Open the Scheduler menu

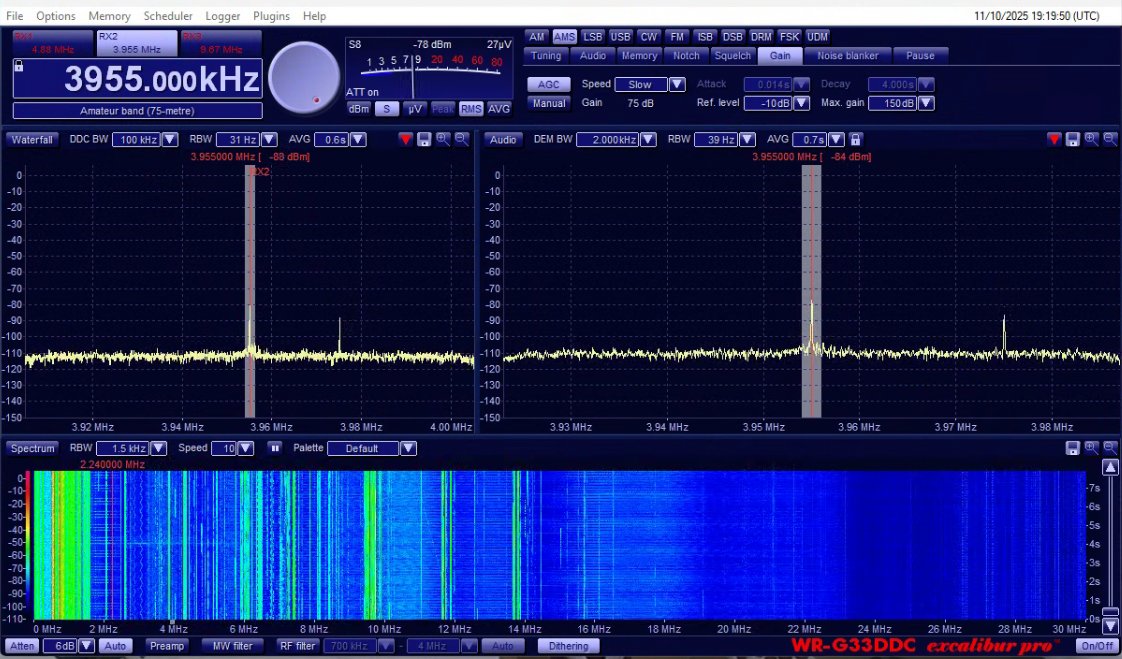click(x=168, y=15)
